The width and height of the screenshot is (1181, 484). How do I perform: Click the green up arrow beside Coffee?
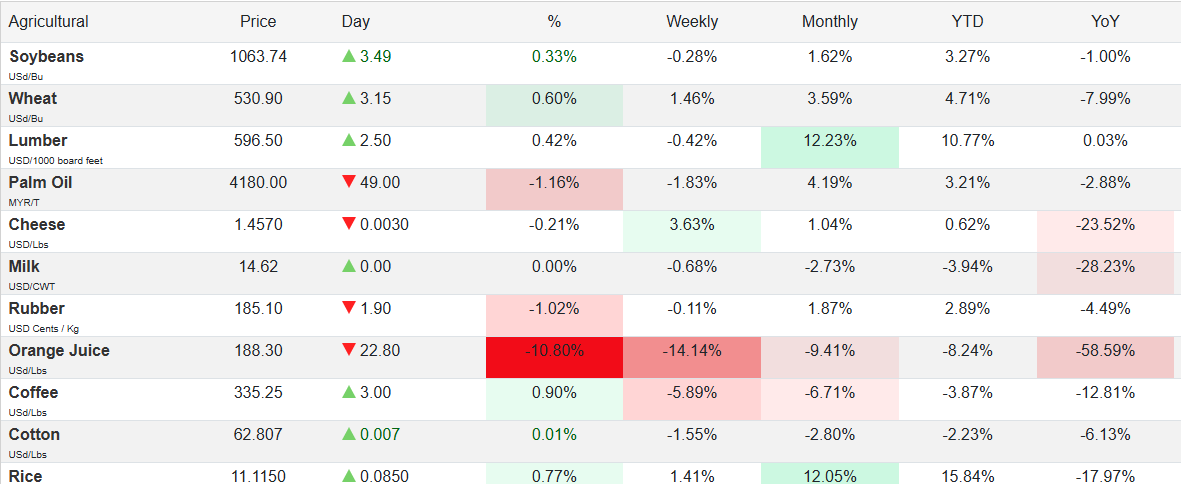click(349, 393)
